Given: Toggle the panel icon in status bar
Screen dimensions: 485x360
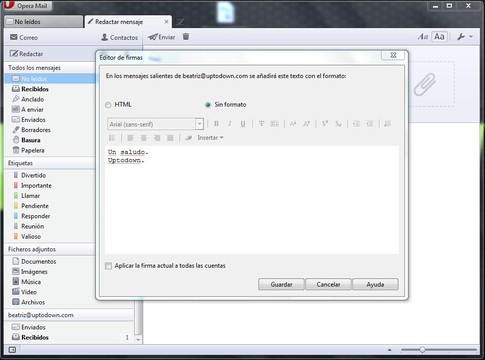Looking at the screenshot, I should coord(12,350).
